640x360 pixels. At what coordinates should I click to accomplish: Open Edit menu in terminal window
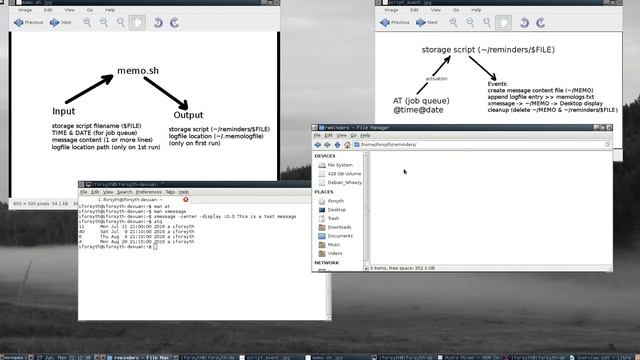pos(95,192)
